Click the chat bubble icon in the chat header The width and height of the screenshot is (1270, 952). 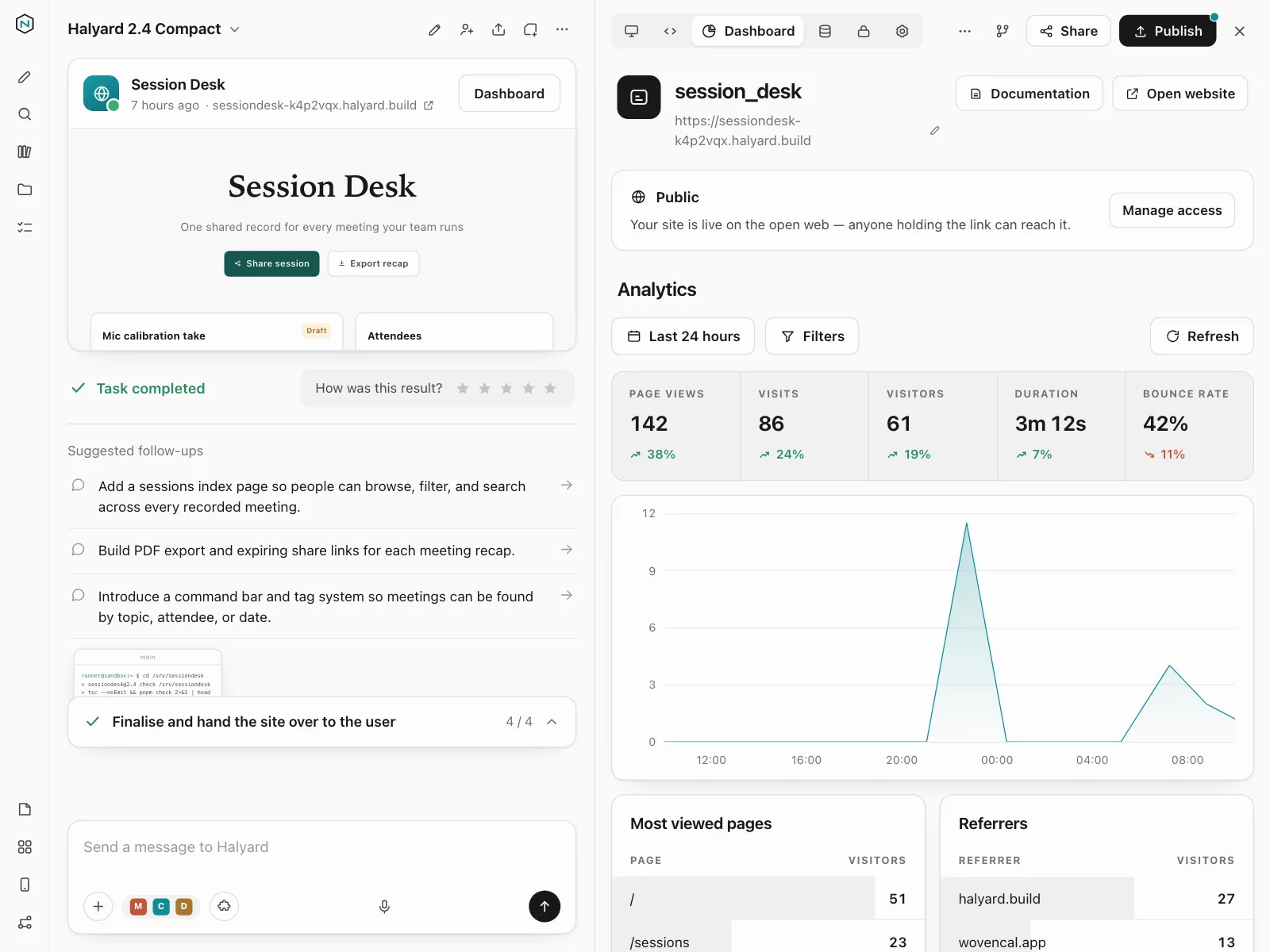(530, 29)
